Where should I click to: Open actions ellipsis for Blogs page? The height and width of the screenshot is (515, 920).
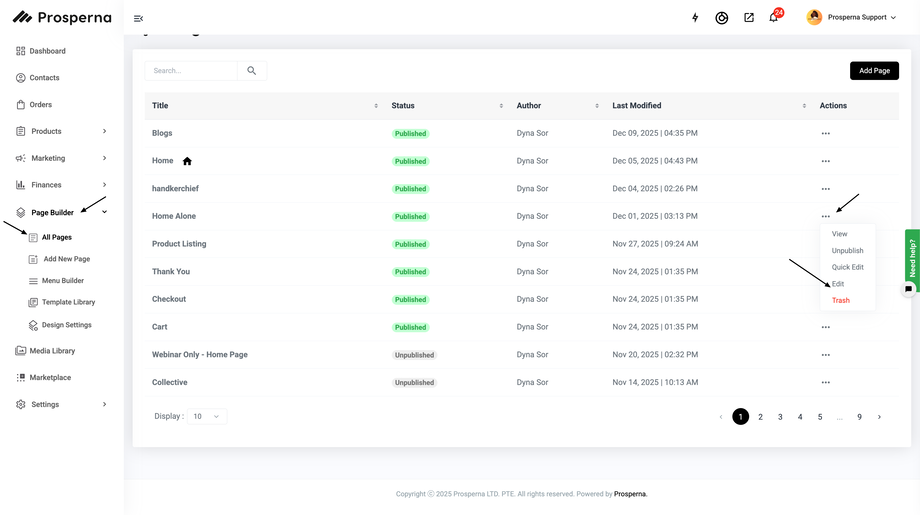tap(825, 133)
